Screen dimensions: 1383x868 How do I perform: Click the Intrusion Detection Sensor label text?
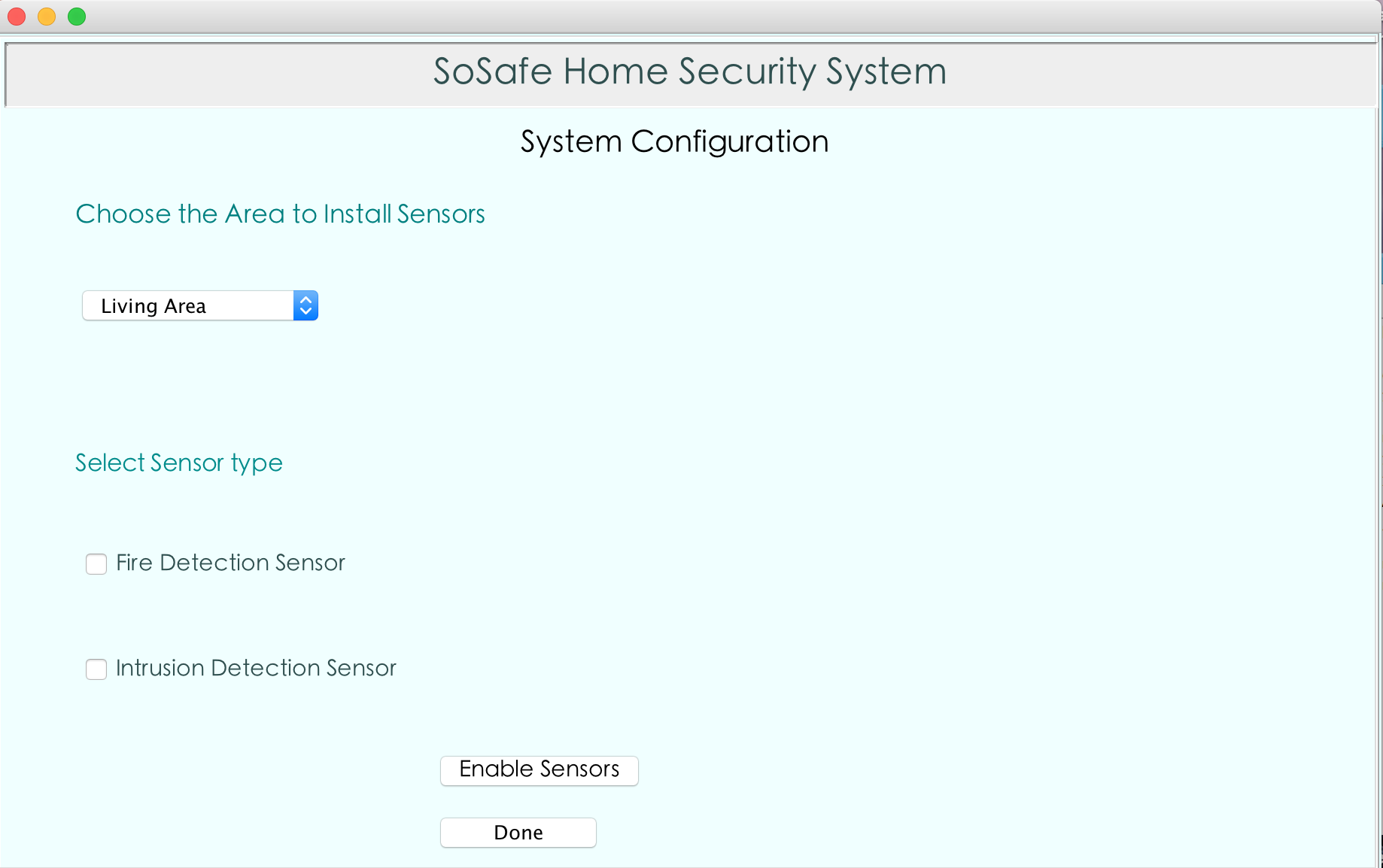[256, 668]
